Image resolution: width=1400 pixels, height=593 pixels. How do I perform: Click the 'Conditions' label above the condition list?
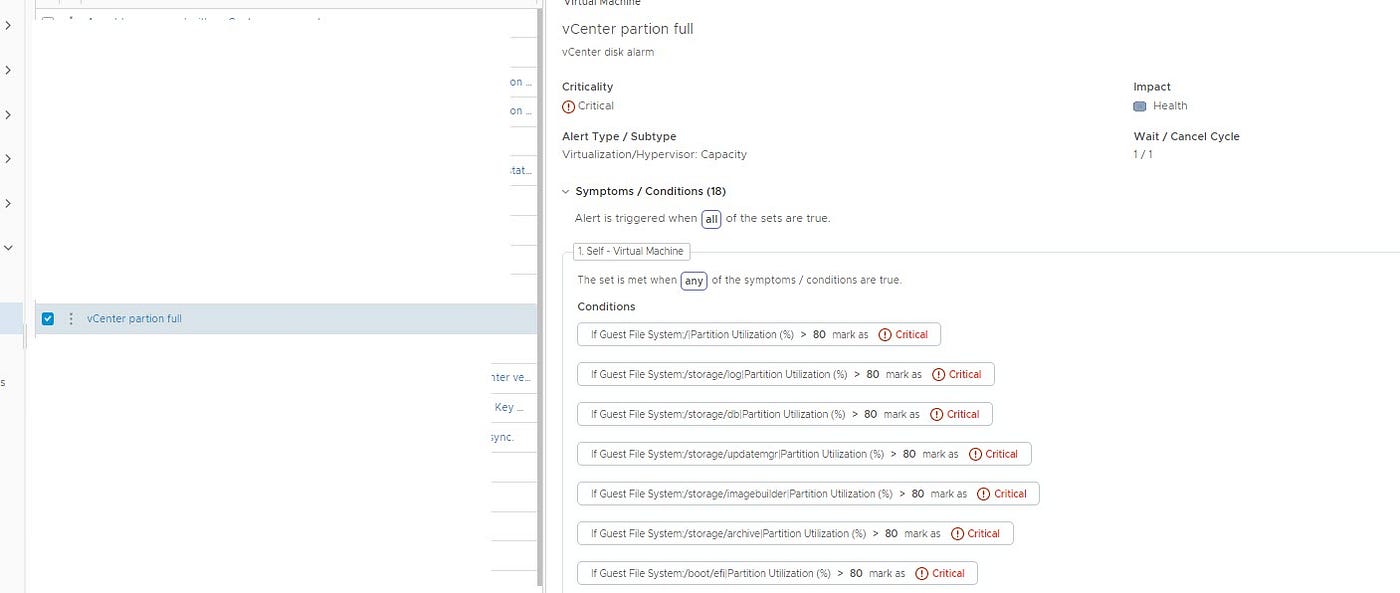tap(606, 307)
